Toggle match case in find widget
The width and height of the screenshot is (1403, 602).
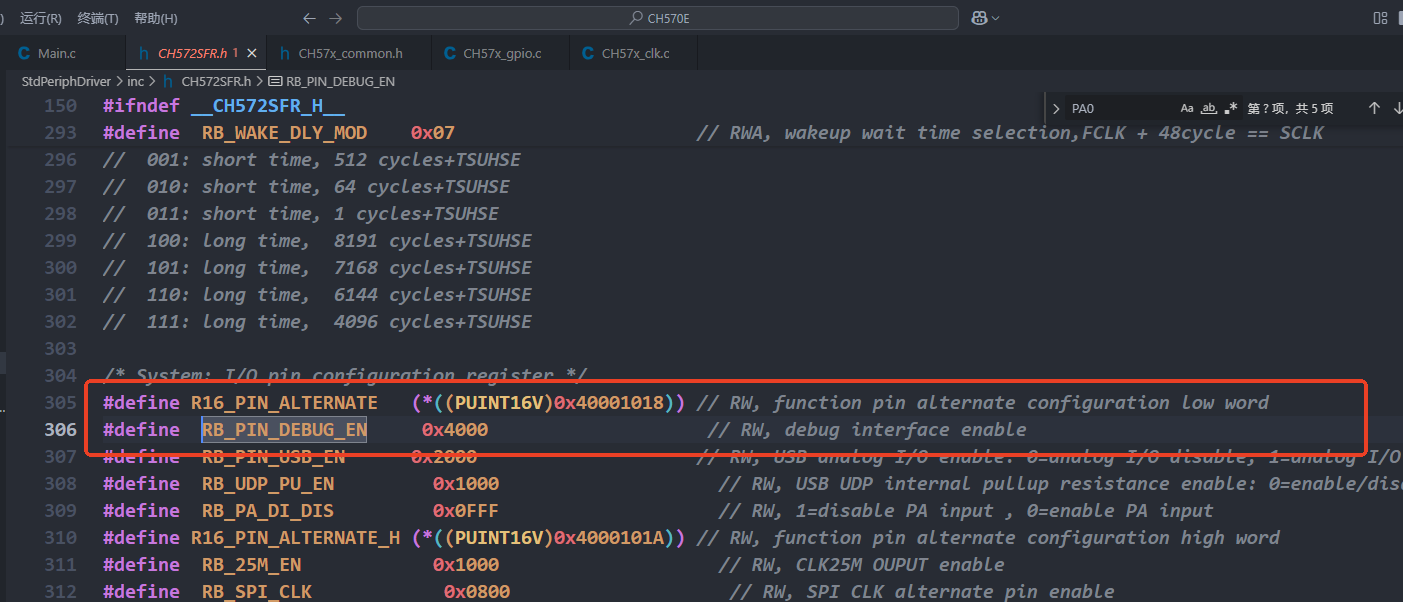pyautogui.click(x=1187, y=108)
